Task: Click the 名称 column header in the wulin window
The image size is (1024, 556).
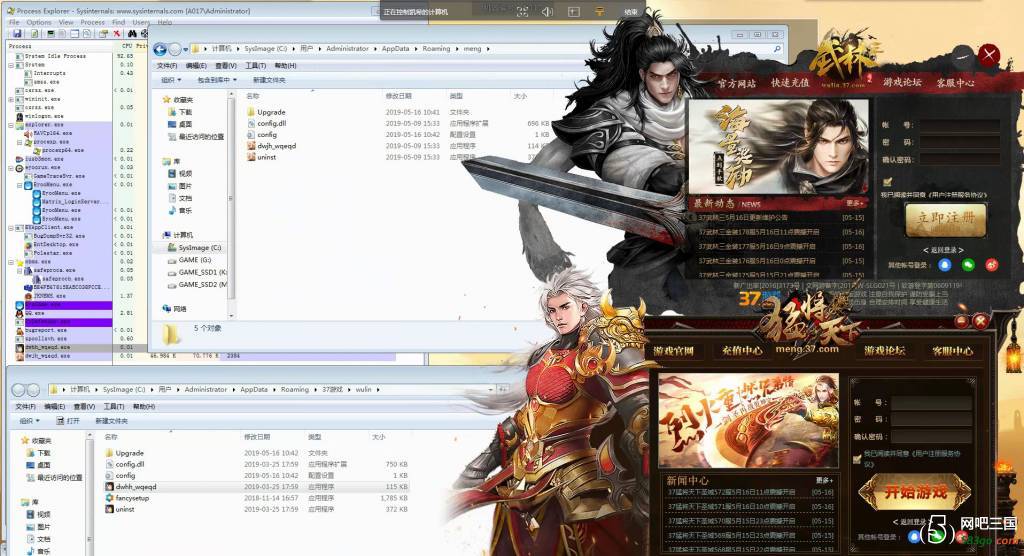Action: tap(112, 437)
